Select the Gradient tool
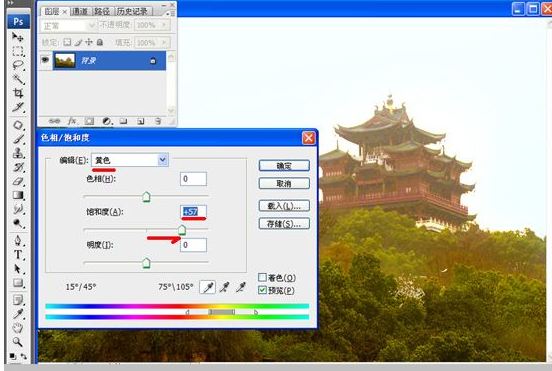The image size is (552, 371). 18,195
